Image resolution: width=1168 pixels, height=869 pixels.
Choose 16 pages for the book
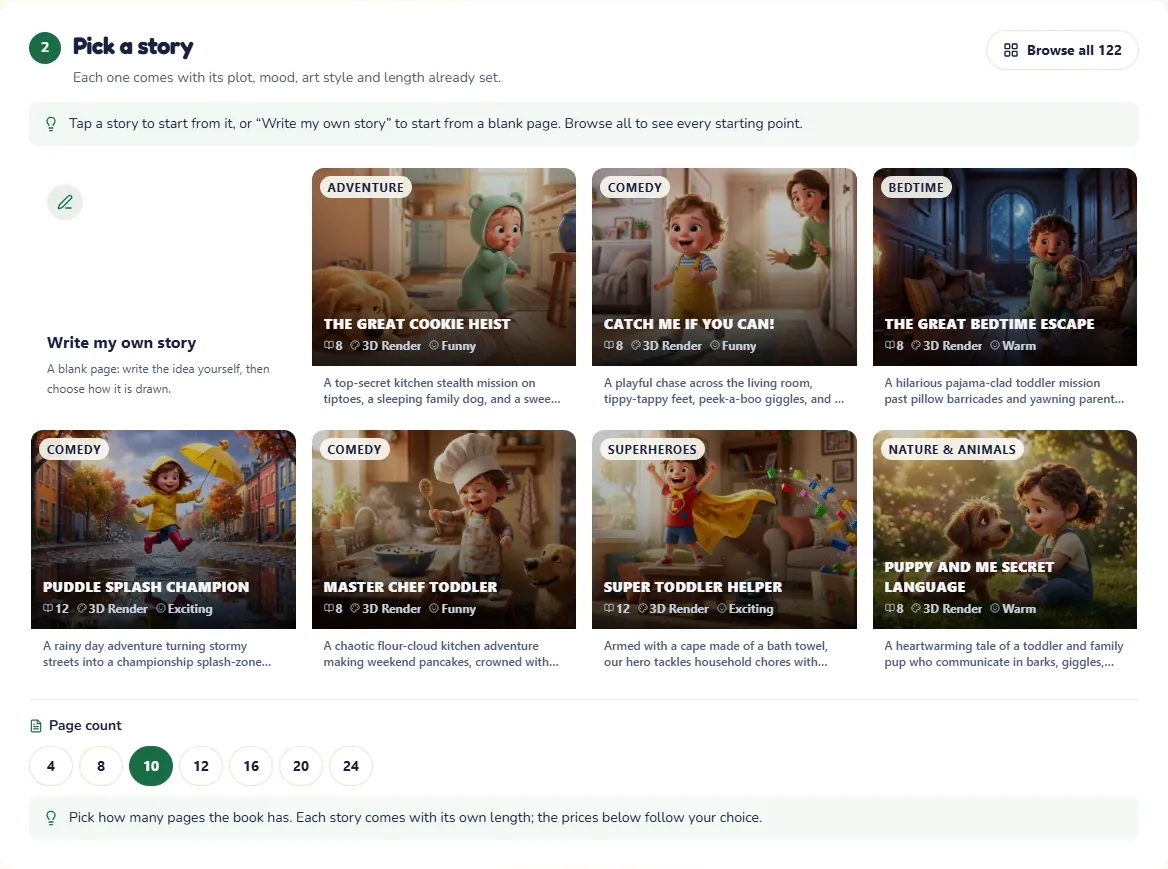251,766
